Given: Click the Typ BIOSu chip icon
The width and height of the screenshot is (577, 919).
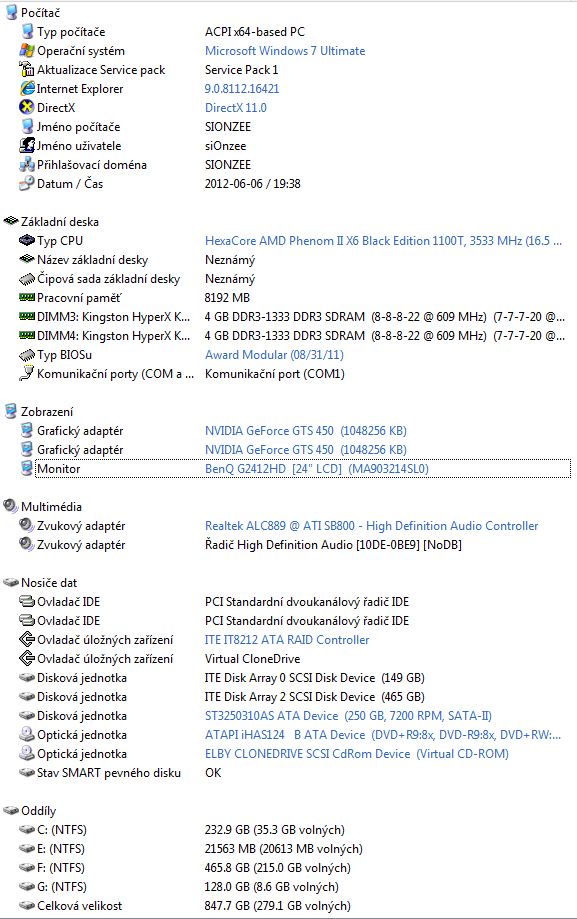Looking at the screenshot, I should [x=27, y=355].
